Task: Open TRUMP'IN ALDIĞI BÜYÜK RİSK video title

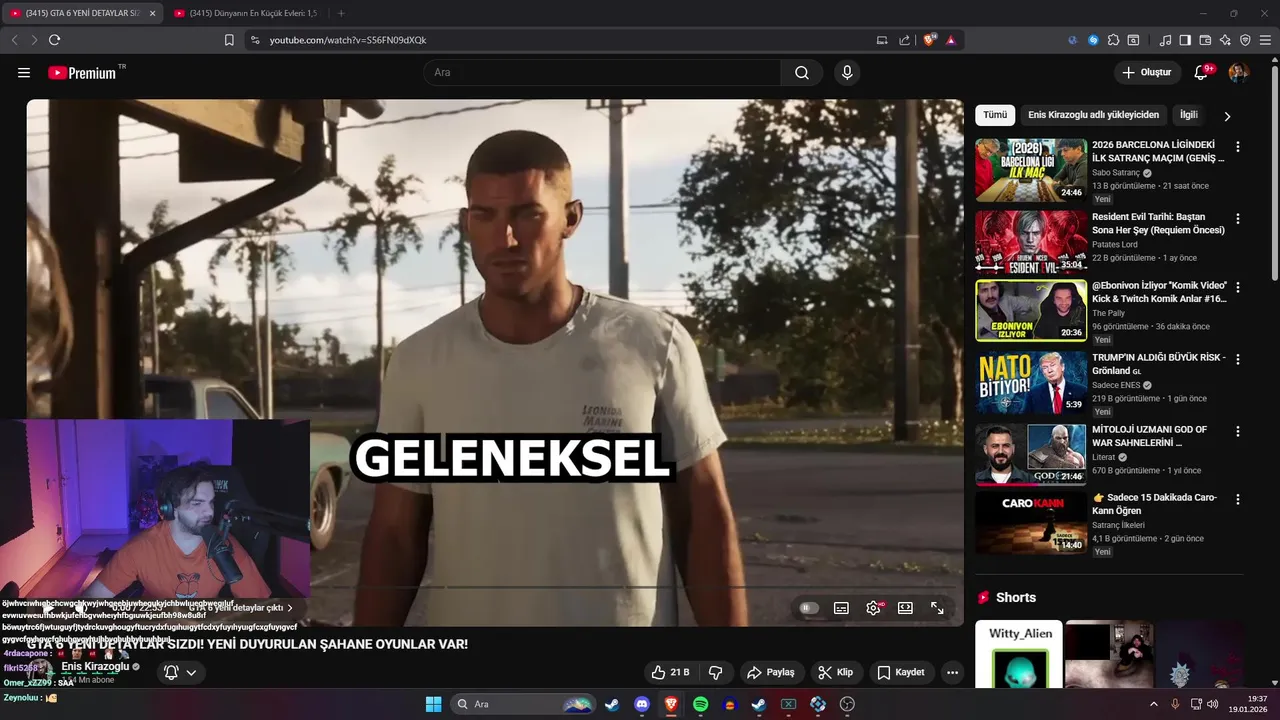Action: (1158, 364)
